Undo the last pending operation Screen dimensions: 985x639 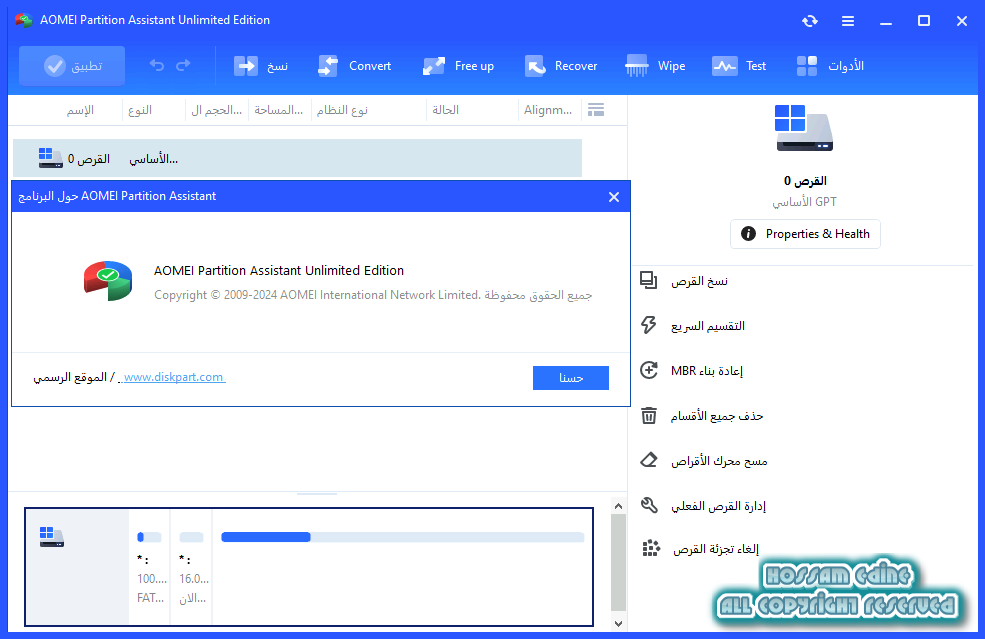click(x=157, y=65)
